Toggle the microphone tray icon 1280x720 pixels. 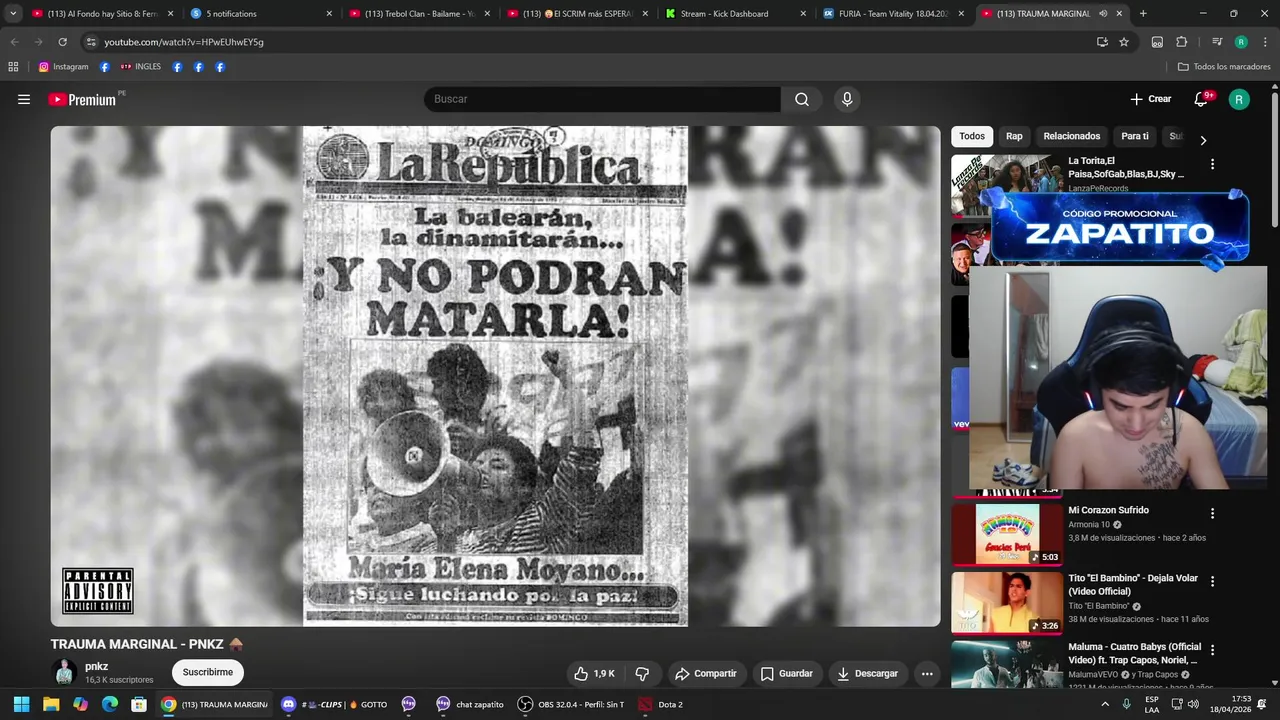(x=1126, y=705)
